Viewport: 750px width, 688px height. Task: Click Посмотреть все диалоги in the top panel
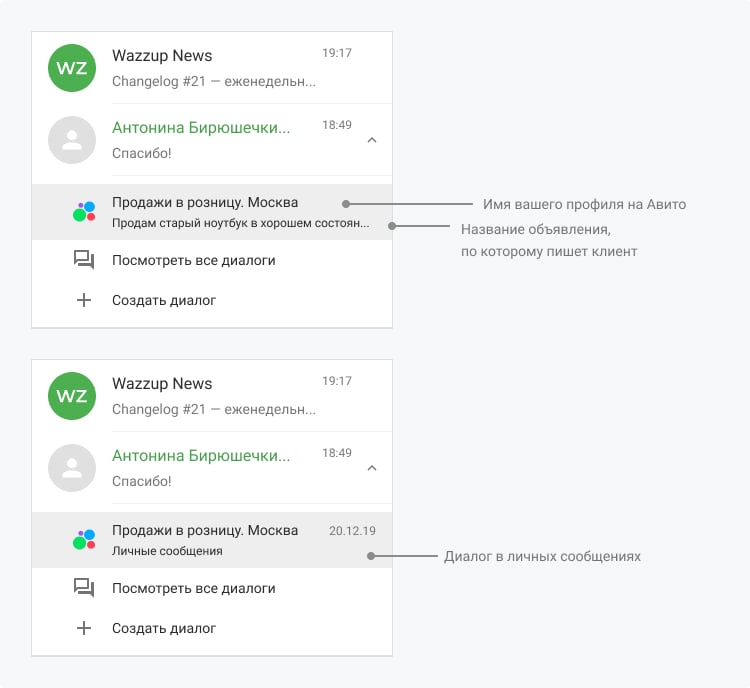[193, 260]
